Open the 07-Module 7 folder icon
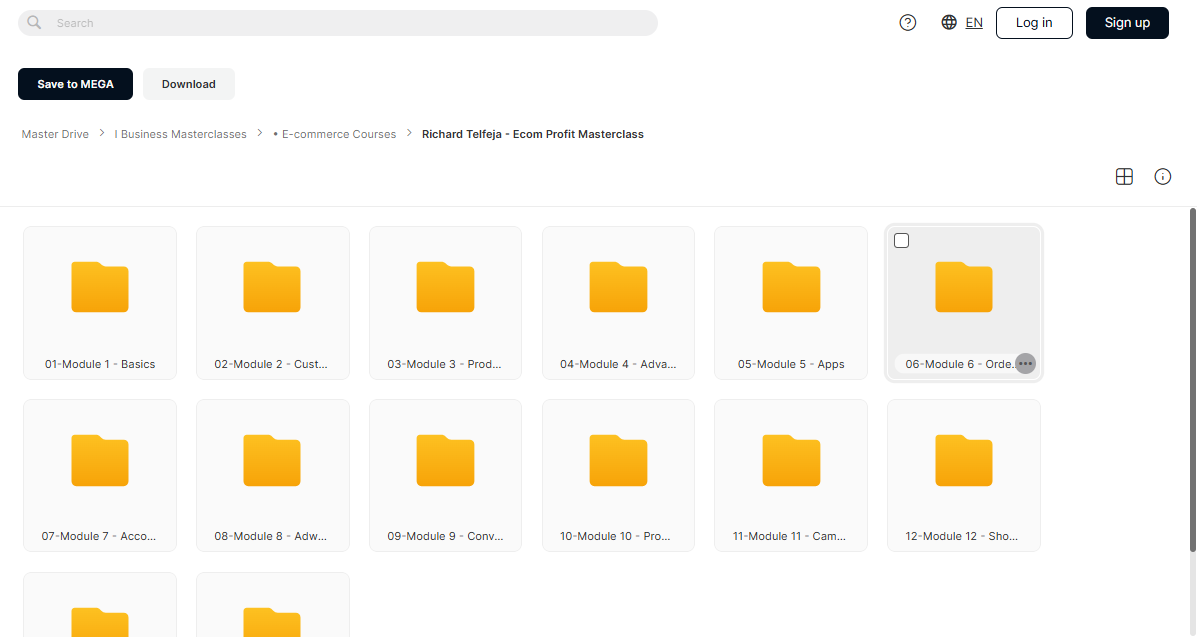This screenshot has height=637, width=1197. 100,461
